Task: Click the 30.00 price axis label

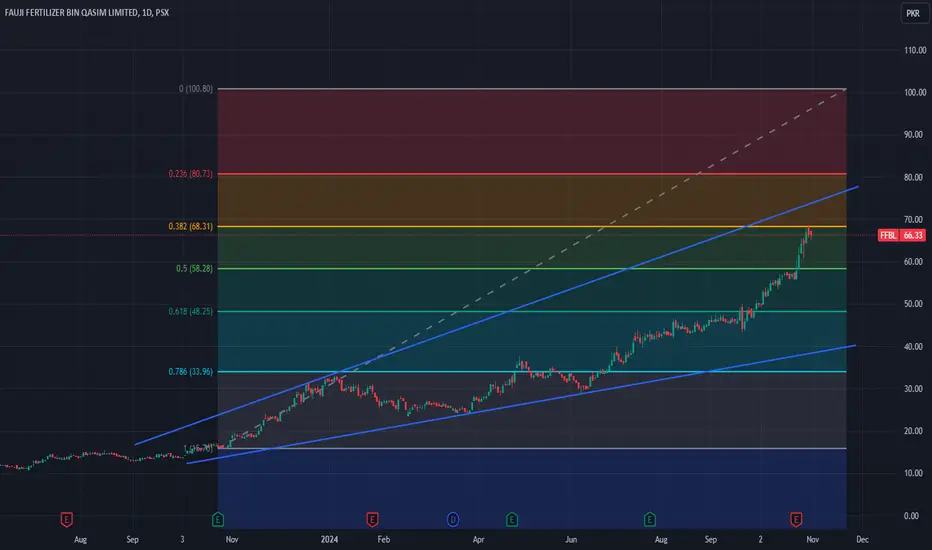Action: pyautogui.click(x=915, y=388)
